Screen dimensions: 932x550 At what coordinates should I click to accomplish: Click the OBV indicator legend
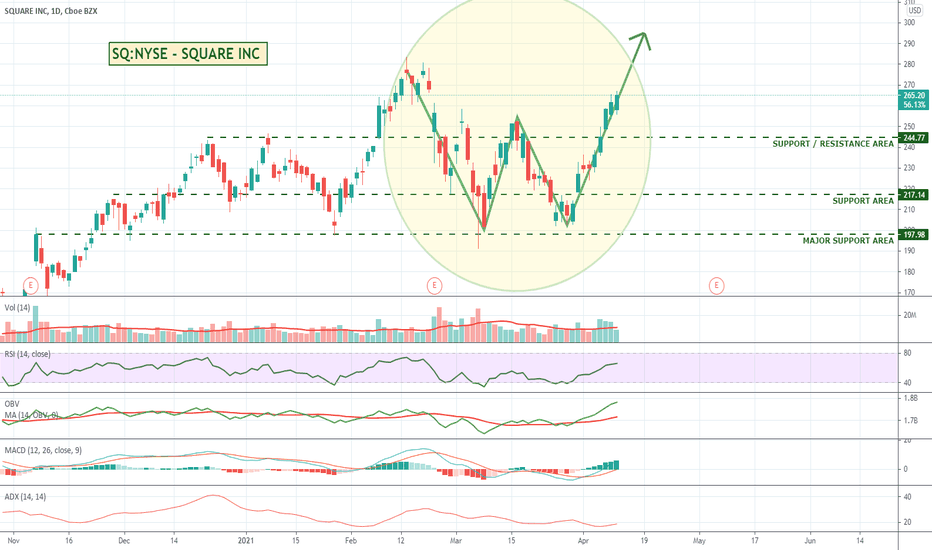pos(12,404)
